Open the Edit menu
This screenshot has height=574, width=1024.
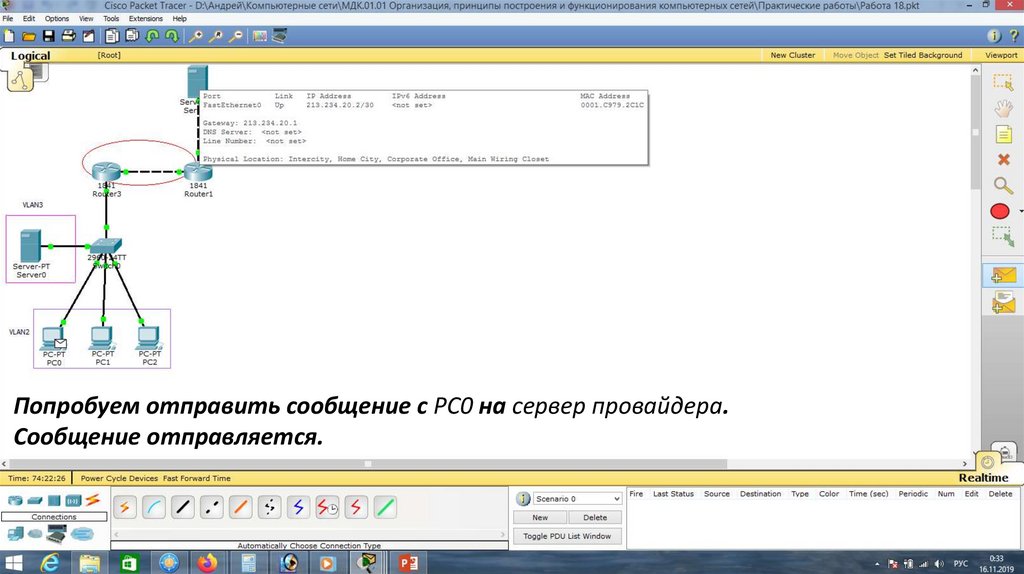point(29,18)
